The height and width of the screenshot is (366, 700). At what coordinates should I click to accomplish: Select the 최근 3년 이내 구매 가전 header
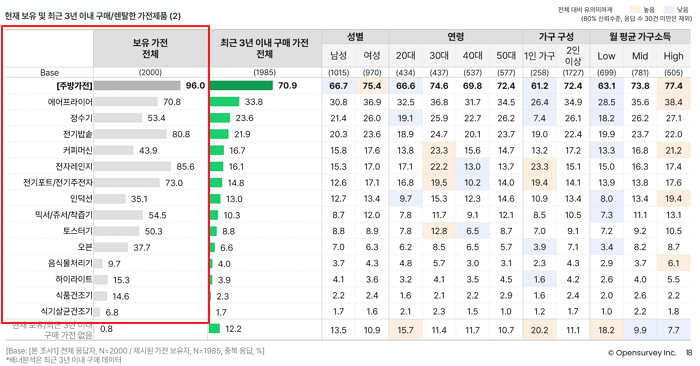[x=265, y=48]
